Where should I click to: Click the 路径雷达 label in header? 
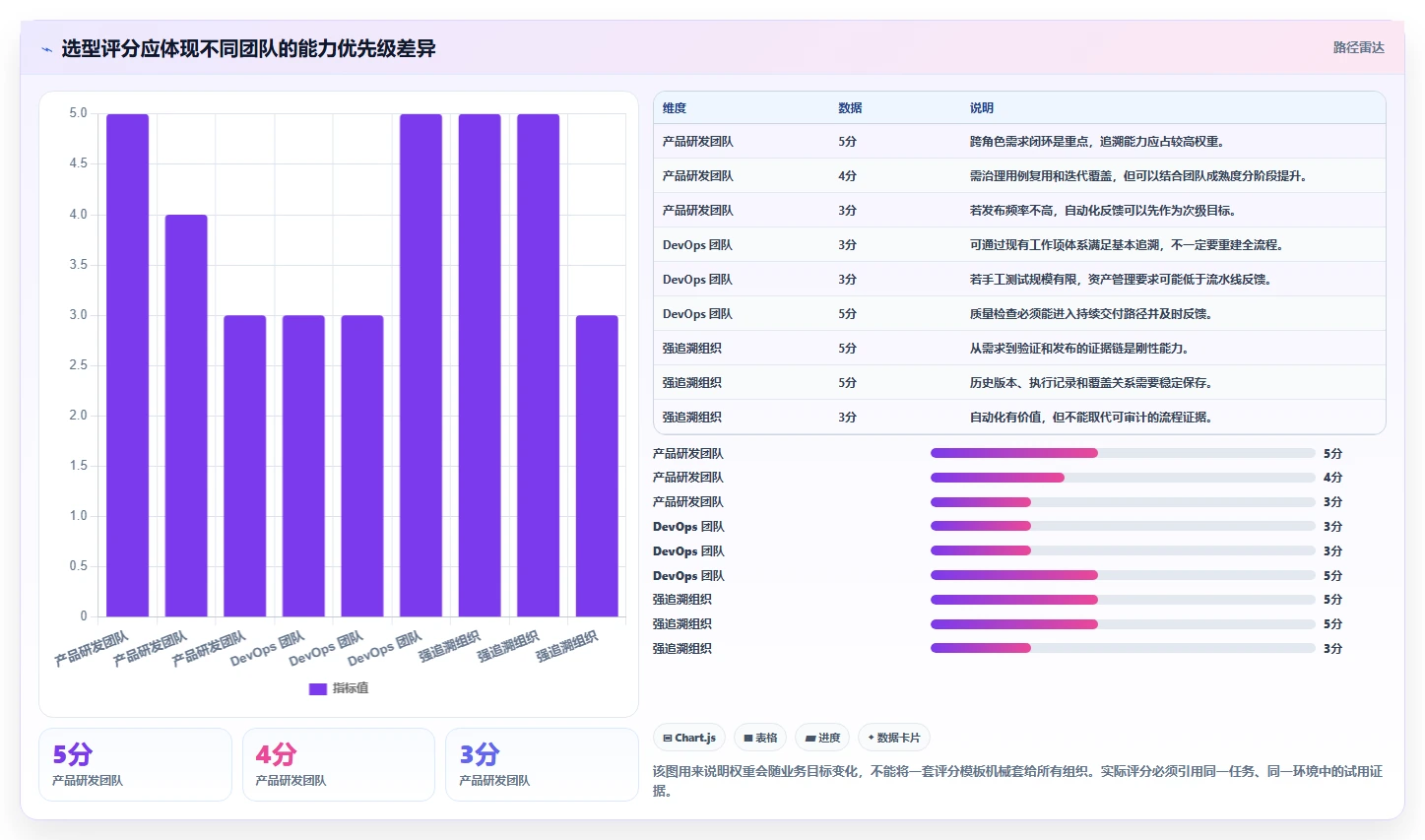tap(1359, 47)
